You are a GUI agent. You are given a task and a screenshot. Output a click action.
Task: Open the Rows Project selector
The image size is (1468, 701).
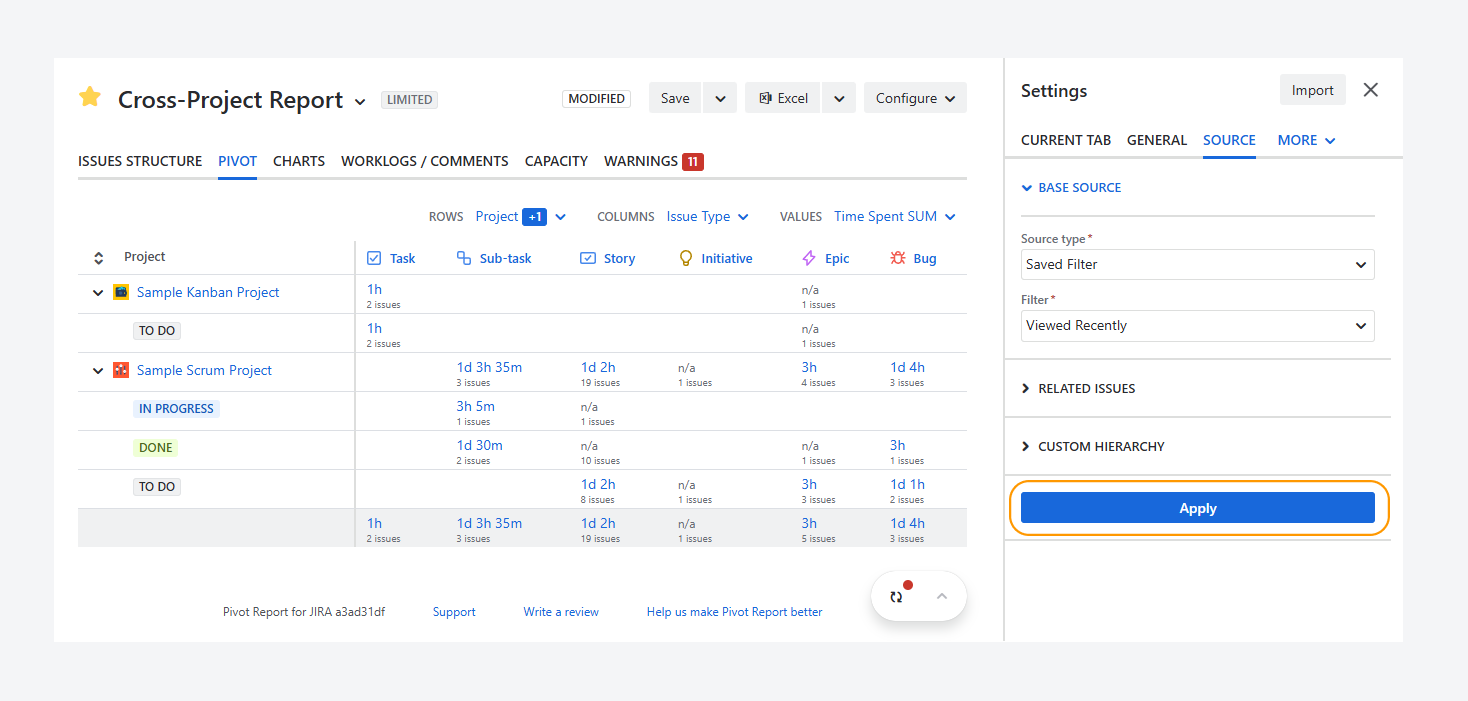(x=521, y=216)
